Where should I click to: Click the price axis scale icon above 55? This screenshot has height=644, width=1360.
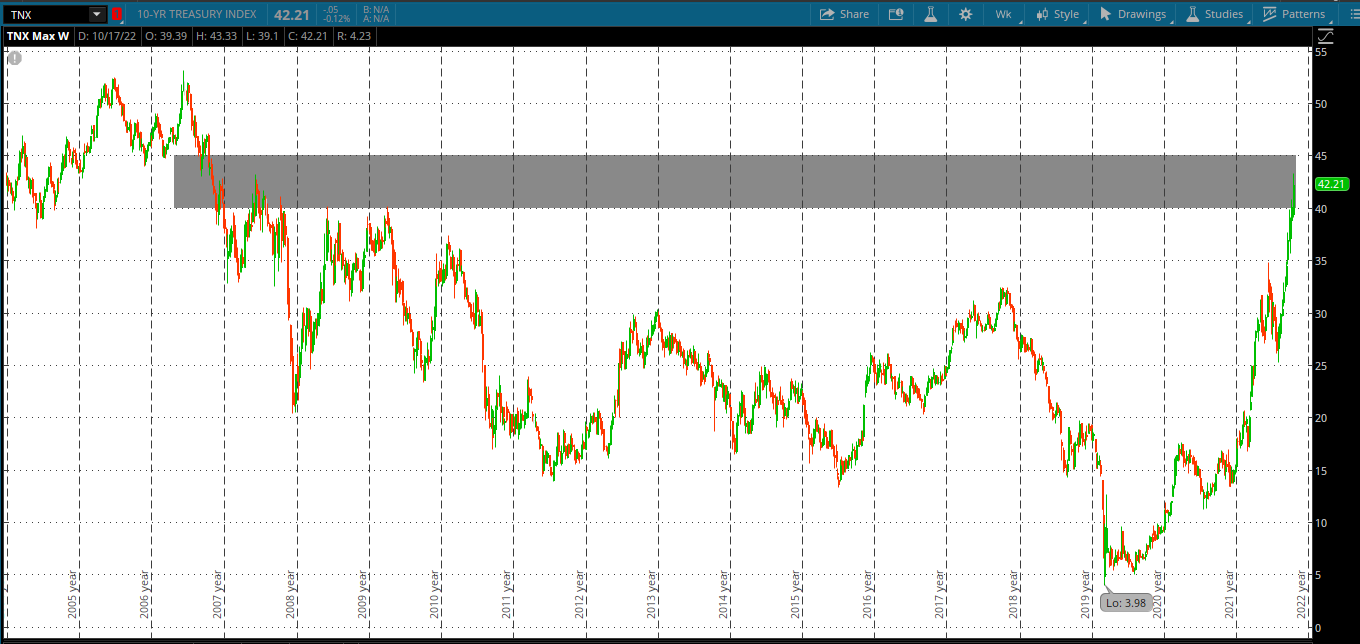pyautogui.click(x=1325, y=36)
